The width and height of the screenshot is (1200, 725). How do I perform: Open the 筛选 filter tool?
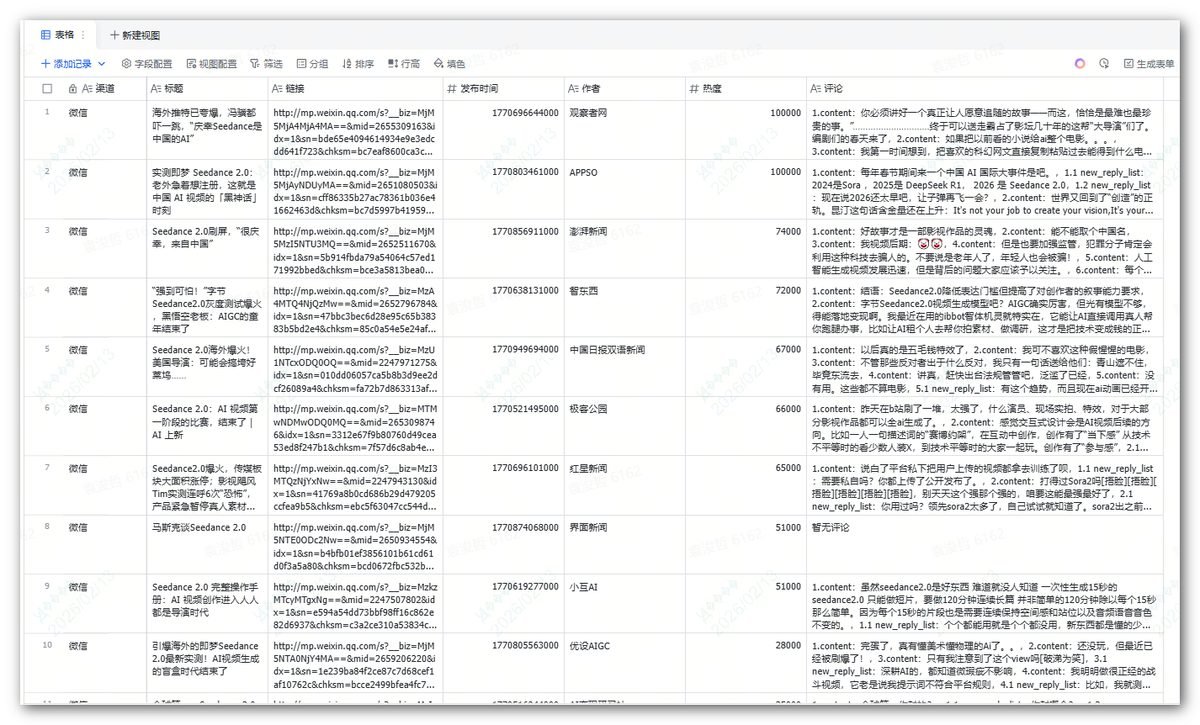[x=265, y=63]
